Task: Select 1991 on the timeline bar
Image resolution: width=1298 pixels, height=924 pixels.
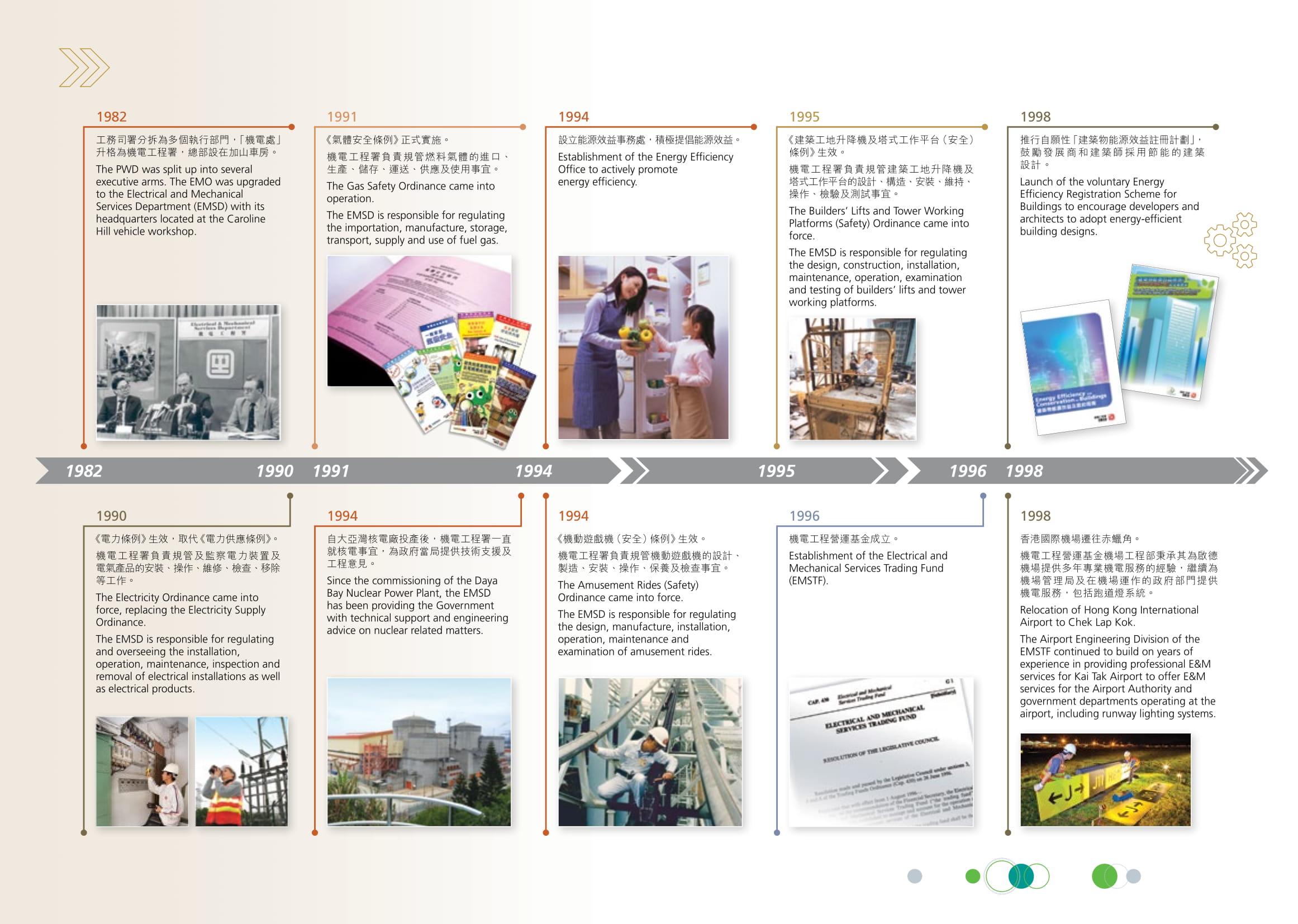Action: pyautogui.click(x=331, y=471)
